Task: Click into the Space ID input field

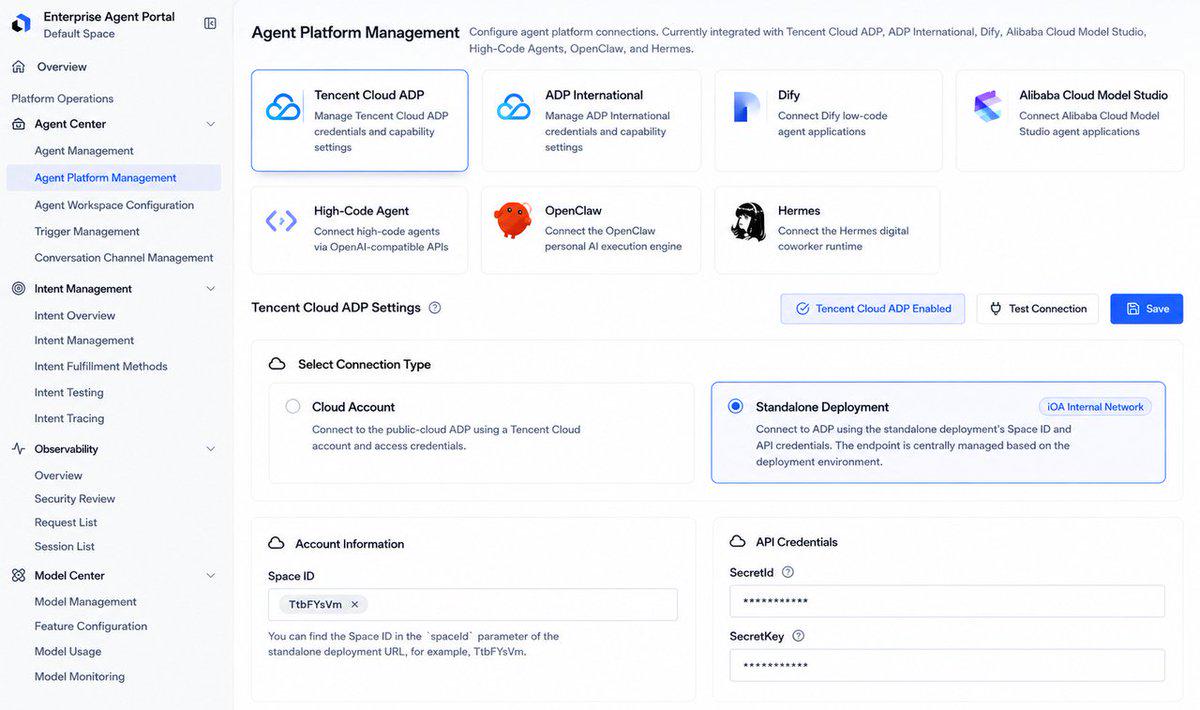Action: 473,605
